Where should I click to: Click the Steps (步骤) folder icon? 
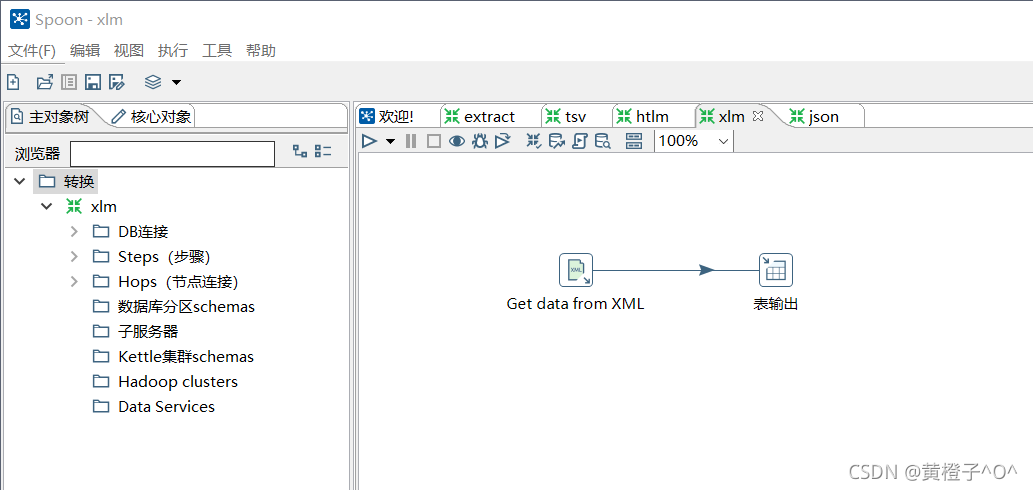101,256
